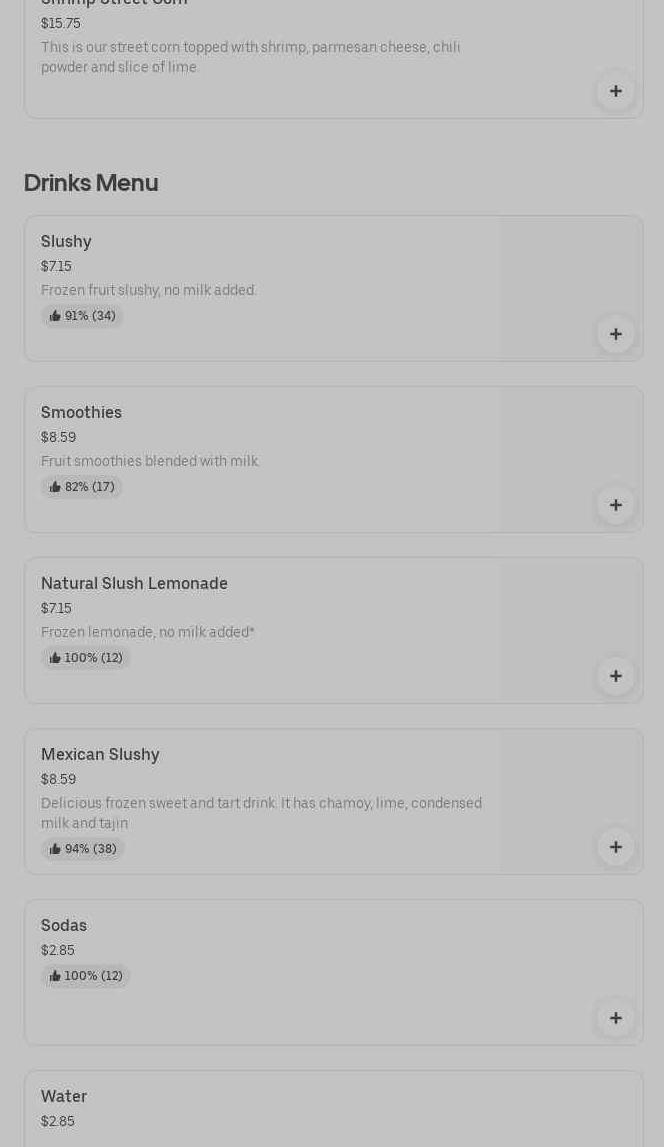Add Shrimp Street Corn with plus icon

point(616,91)
